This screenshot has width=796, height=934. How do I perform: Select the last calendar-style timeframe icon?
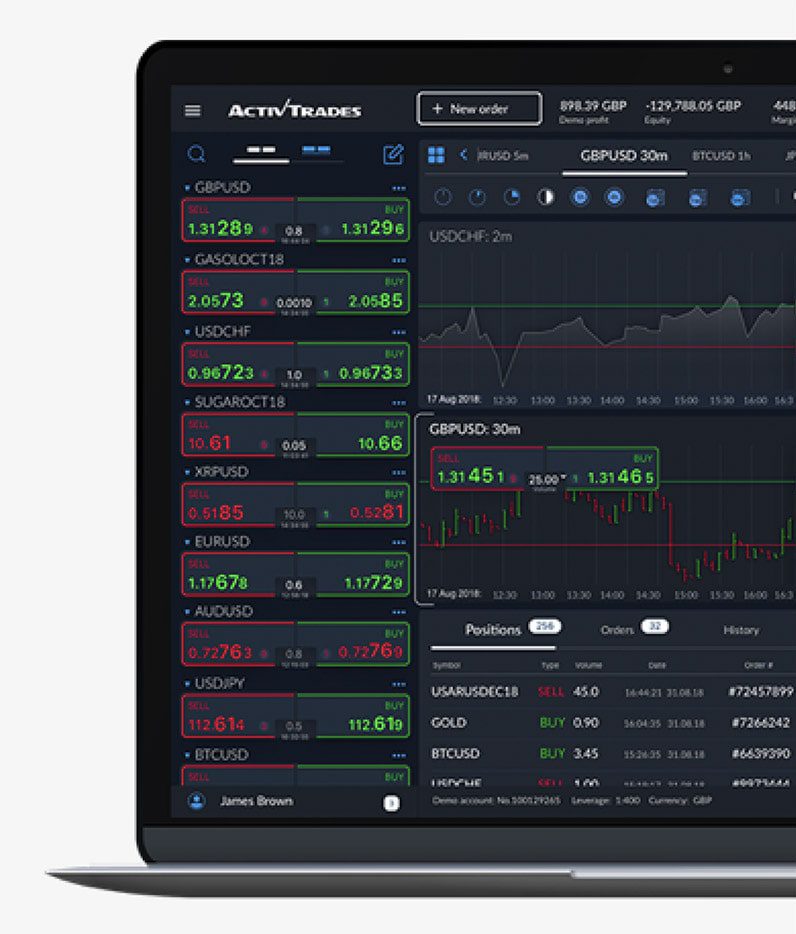(740, 198)
